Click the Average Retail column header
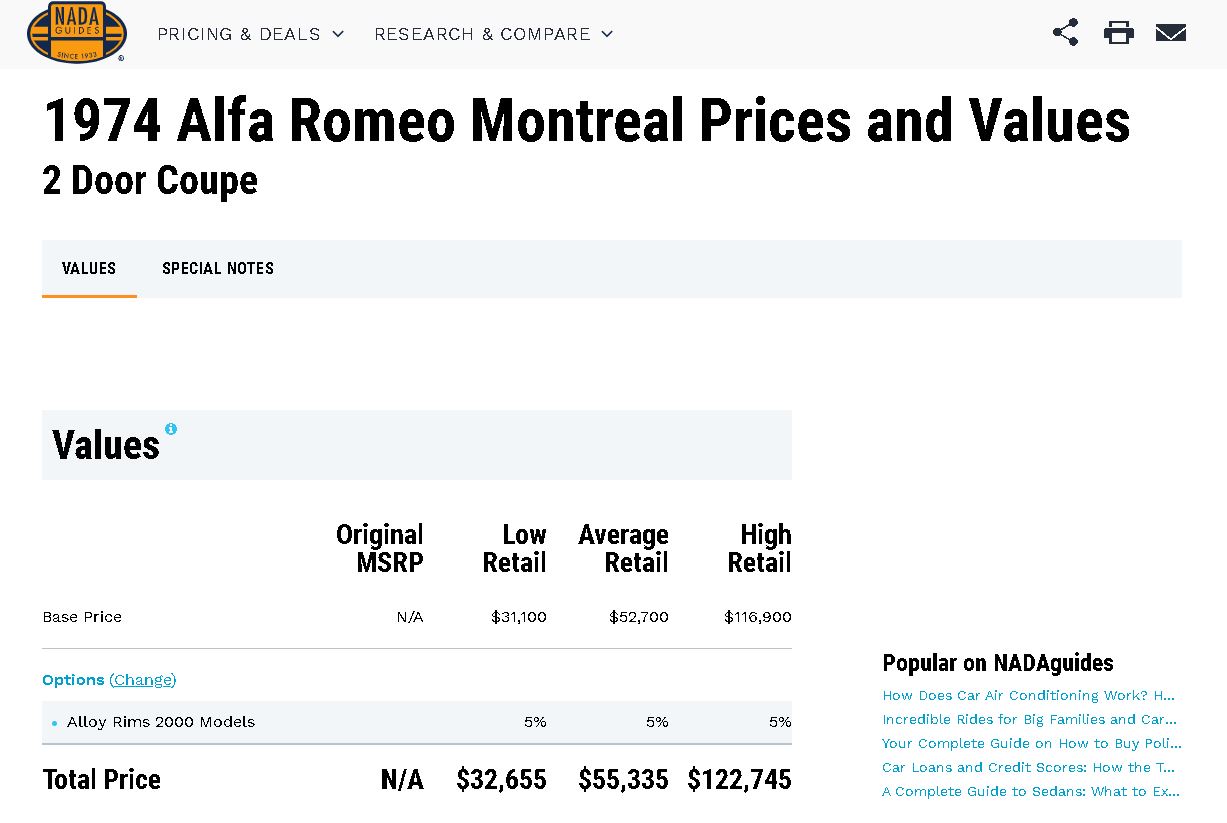The image size is (1227, 823). [624, 548]
